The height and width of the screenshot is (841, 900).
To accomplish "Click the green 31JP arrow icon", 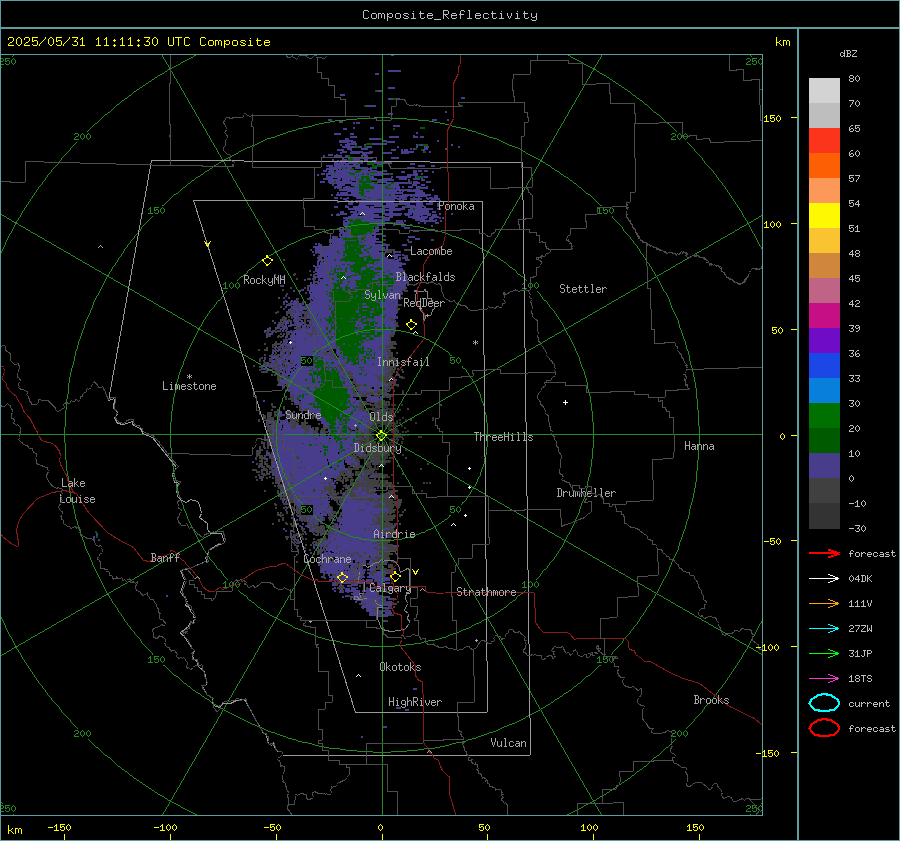I will (824, 653).
